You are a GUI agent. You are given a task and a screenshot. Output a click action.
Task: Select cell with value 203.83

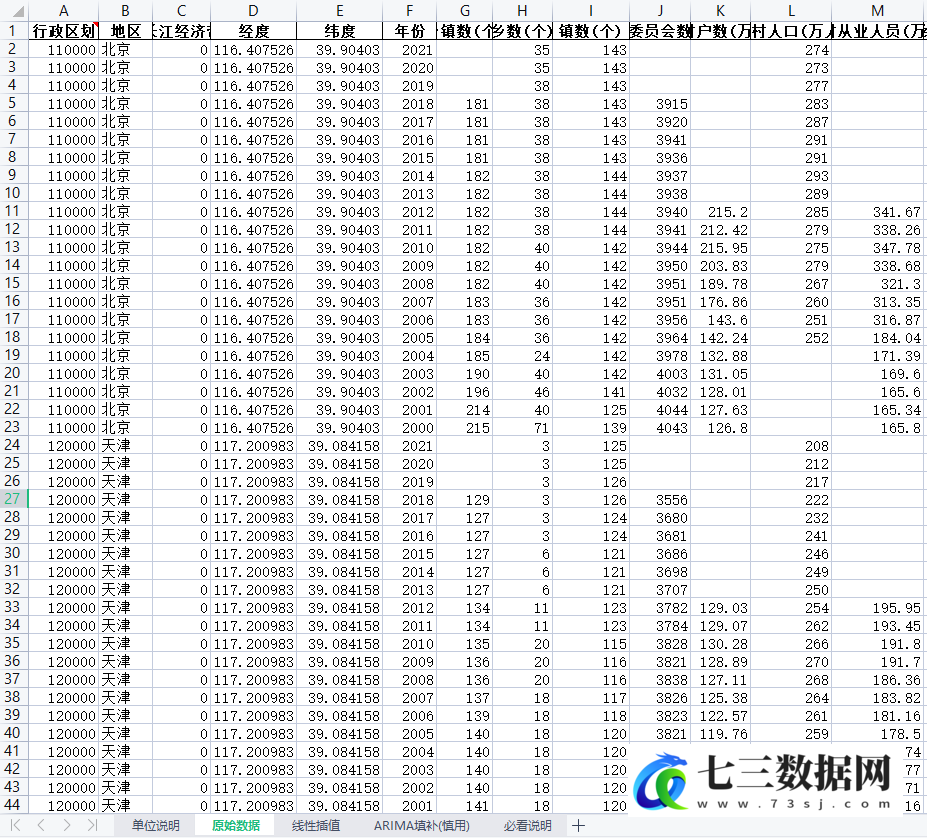coord(720,266)
